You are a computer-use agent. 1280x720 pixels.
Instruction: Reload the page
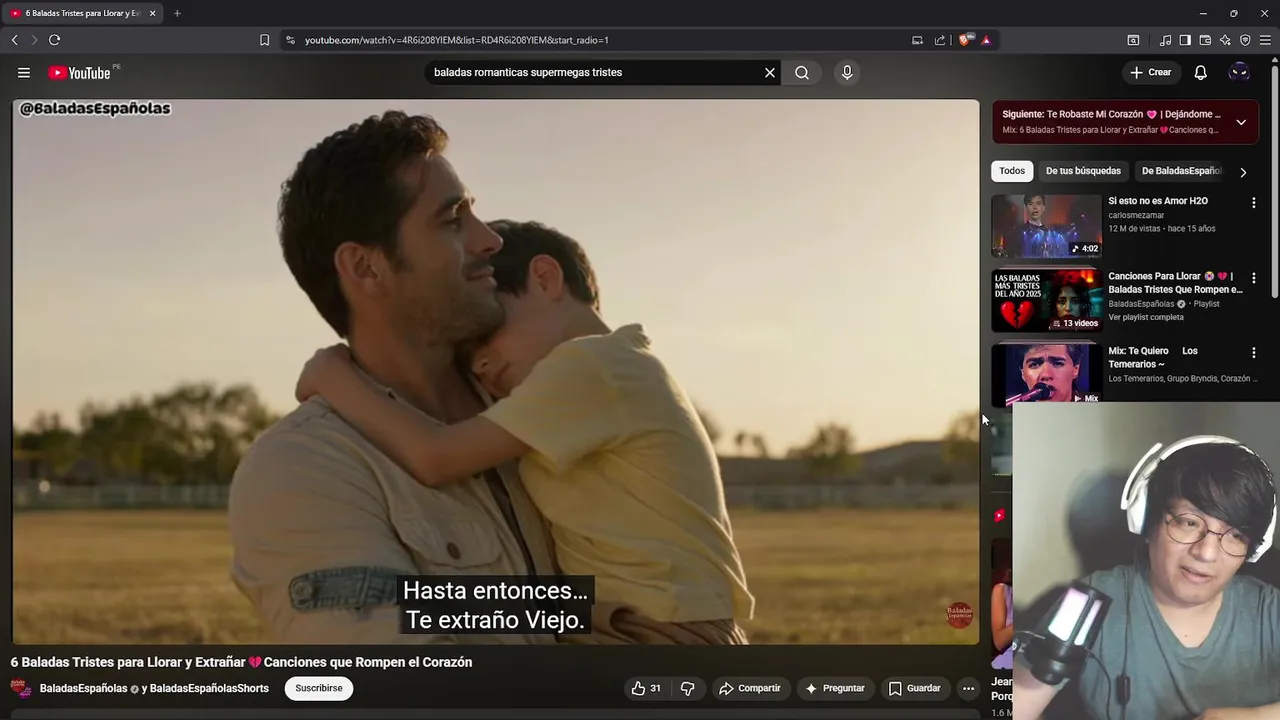click(54, 40)
